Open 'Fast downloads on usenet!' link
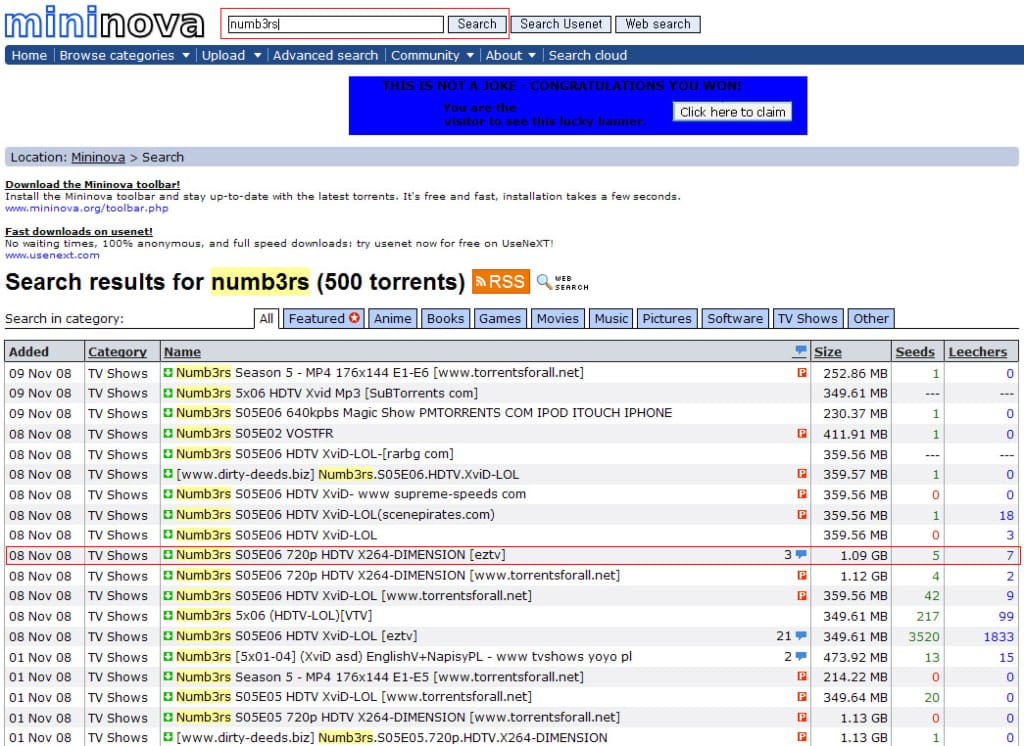 click(x=79, y=232)
